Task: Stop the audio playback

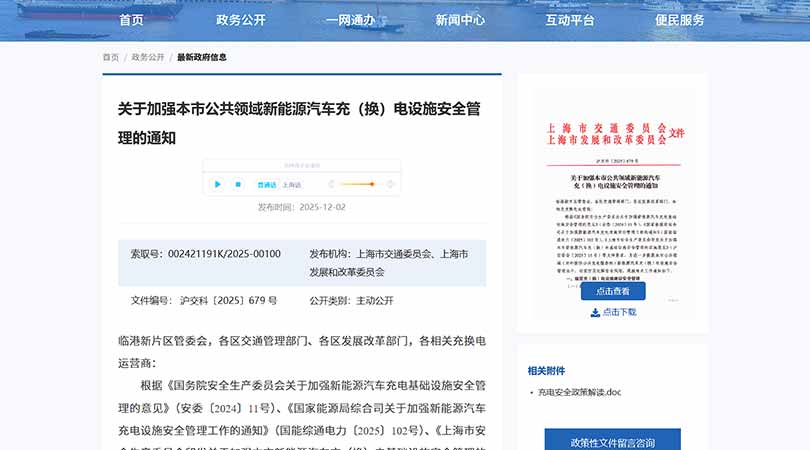Action: [238, 184]
